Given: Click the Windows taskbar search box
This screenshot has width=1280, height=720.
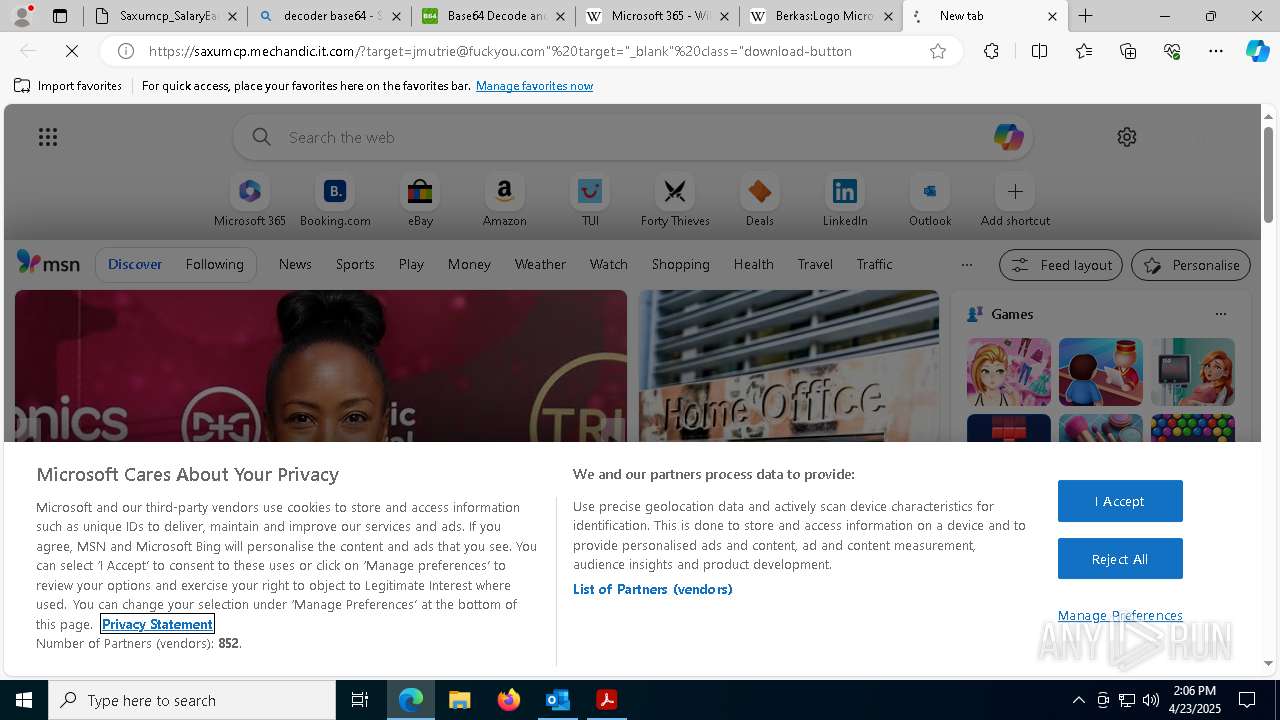Looking at the screenshot, I should coord(192,700).
